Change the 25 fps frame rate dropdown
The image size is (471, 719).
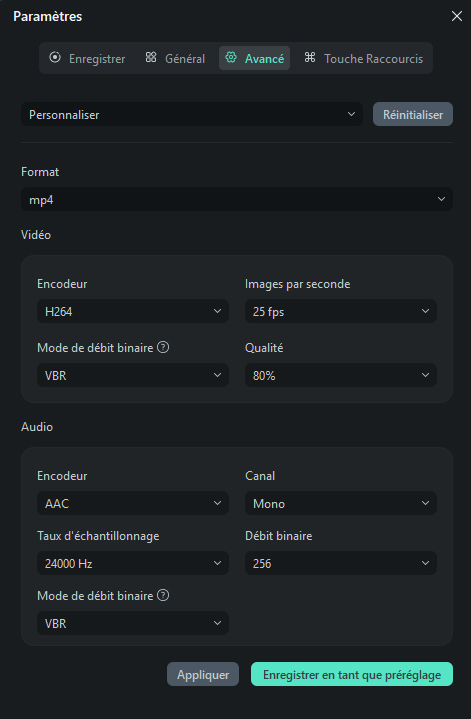[x=341, y=311]
